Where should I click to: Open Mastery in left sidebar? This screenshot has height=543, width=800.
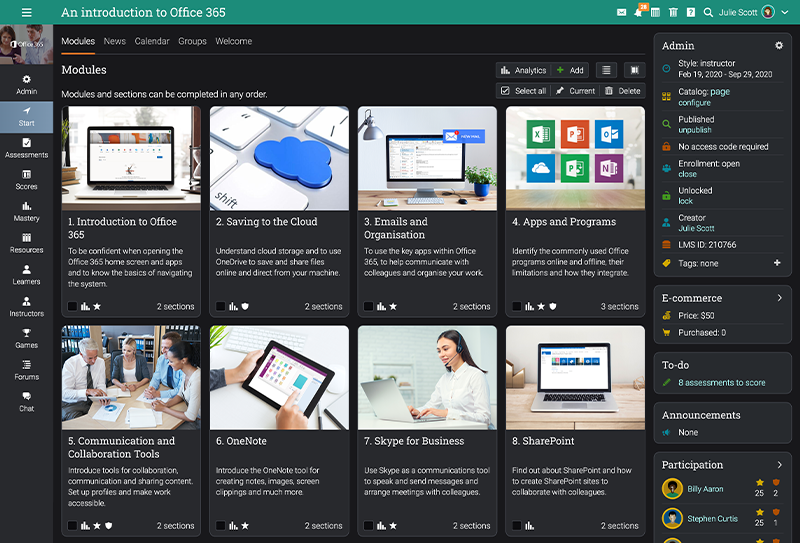pos(27,211)
